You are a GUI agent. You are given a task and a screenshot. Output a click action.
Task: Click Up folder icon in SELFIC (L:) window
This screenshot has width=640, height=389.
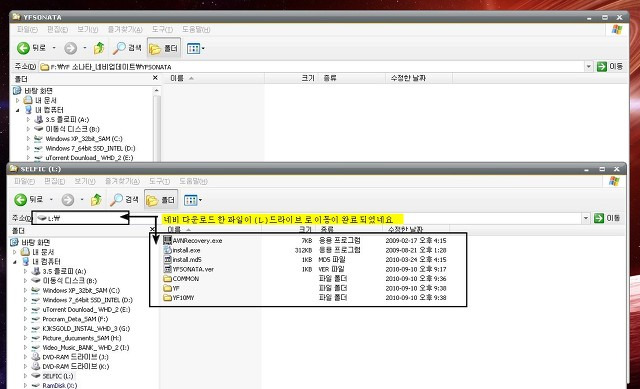(x=96, y=200)
